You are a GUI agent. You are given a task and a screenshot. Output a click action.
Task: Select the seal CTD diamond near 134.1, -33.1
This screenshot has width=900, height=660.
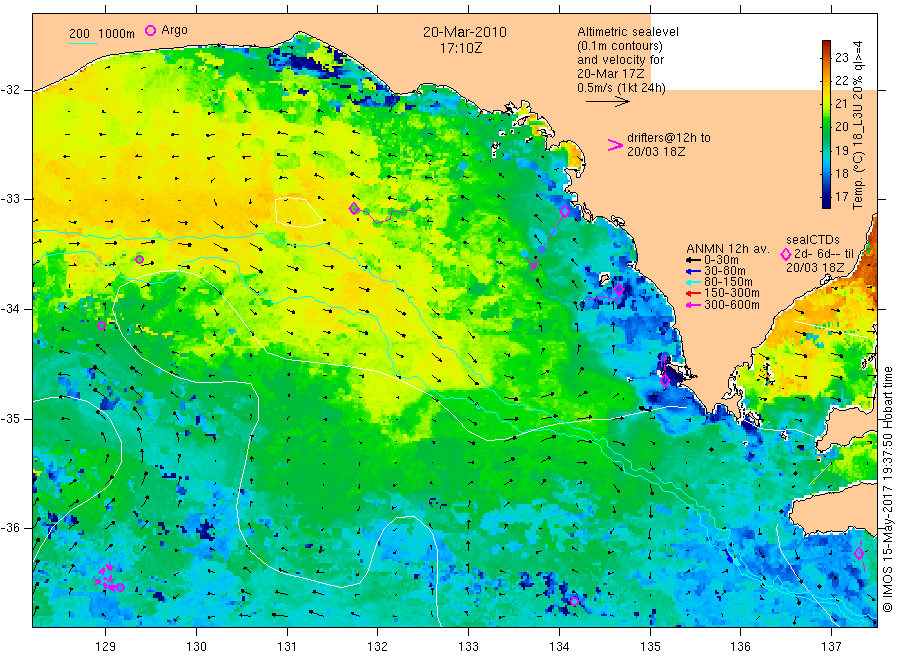click(x=565, y=211)
